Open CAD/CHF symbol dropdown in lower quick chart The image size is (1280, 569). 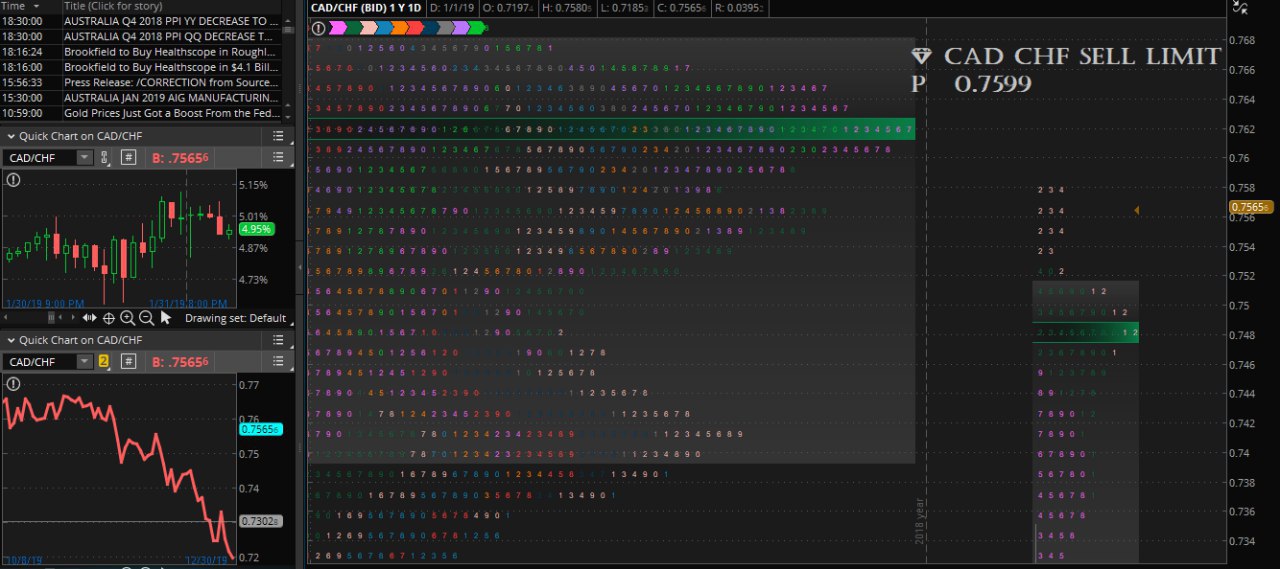[x=84, y=361]
